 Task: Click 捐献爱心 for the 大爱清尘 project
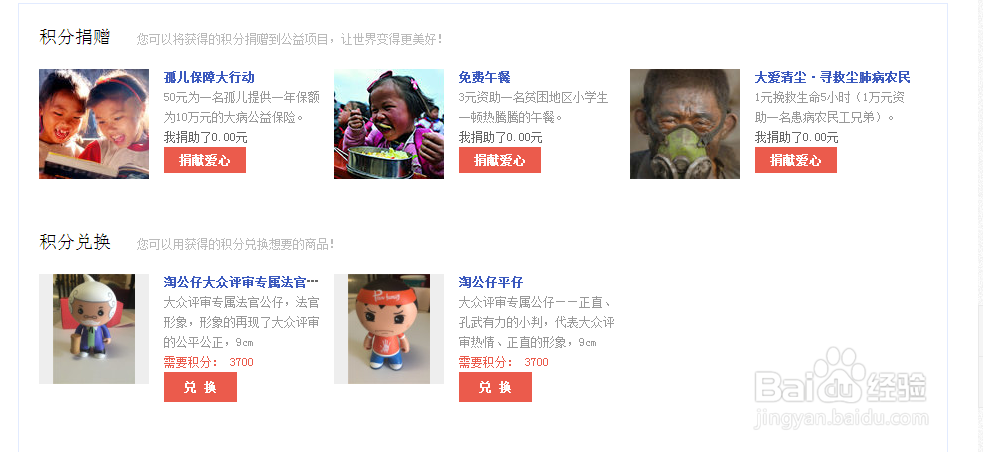click(x=796, y=160)
